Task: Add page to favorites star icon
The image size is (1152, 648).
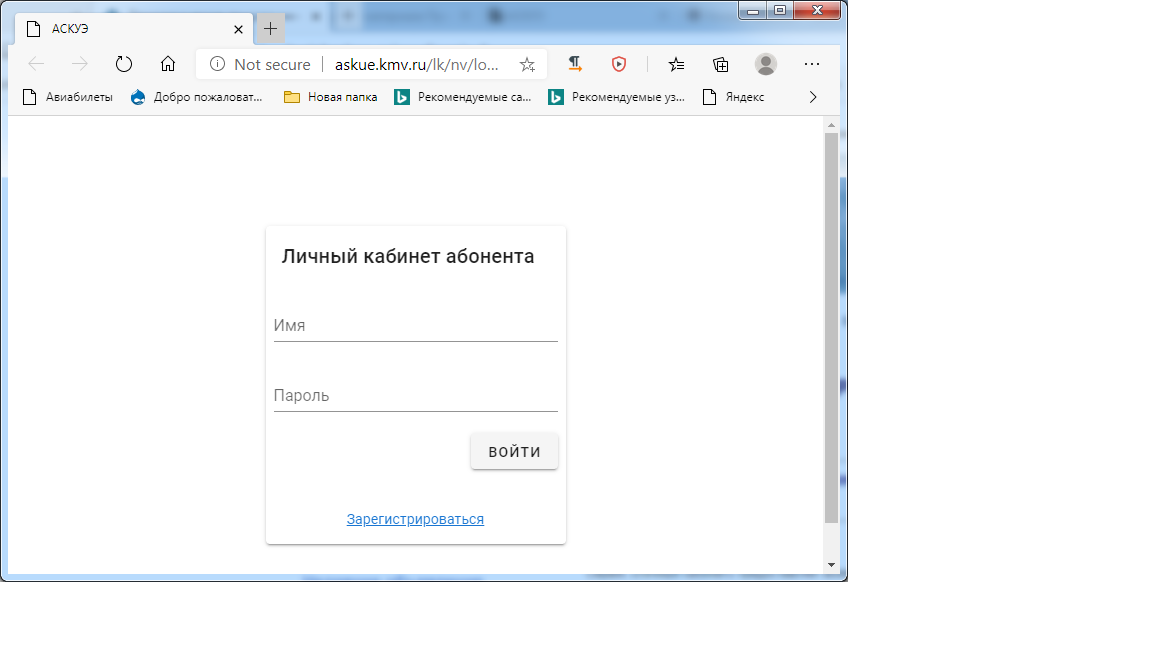Action: pyautogui.click(x=527, y=64)
